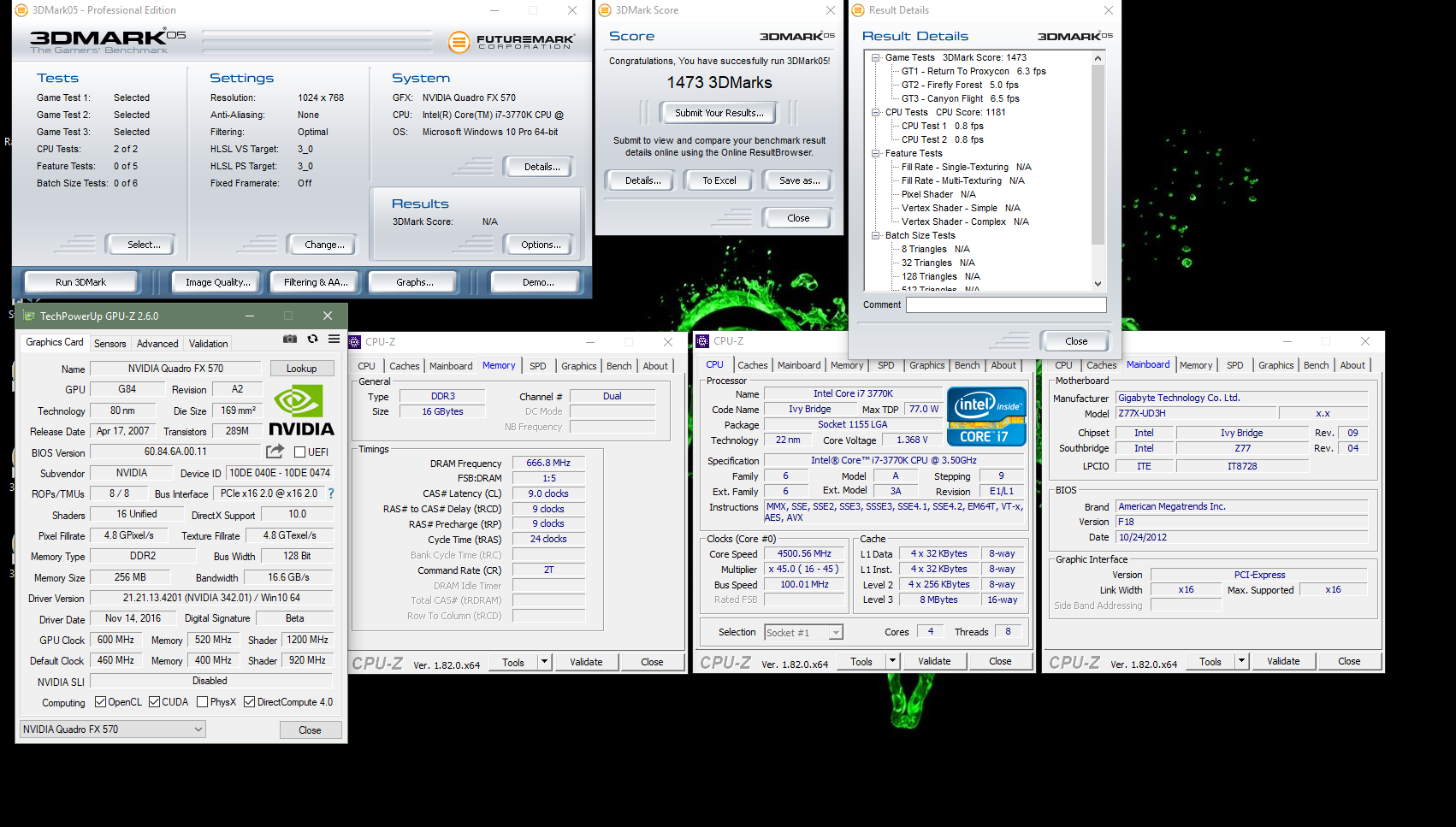Close Result Details window with X
Screen dimensions: 1456x827
[x=1109, y=10]
